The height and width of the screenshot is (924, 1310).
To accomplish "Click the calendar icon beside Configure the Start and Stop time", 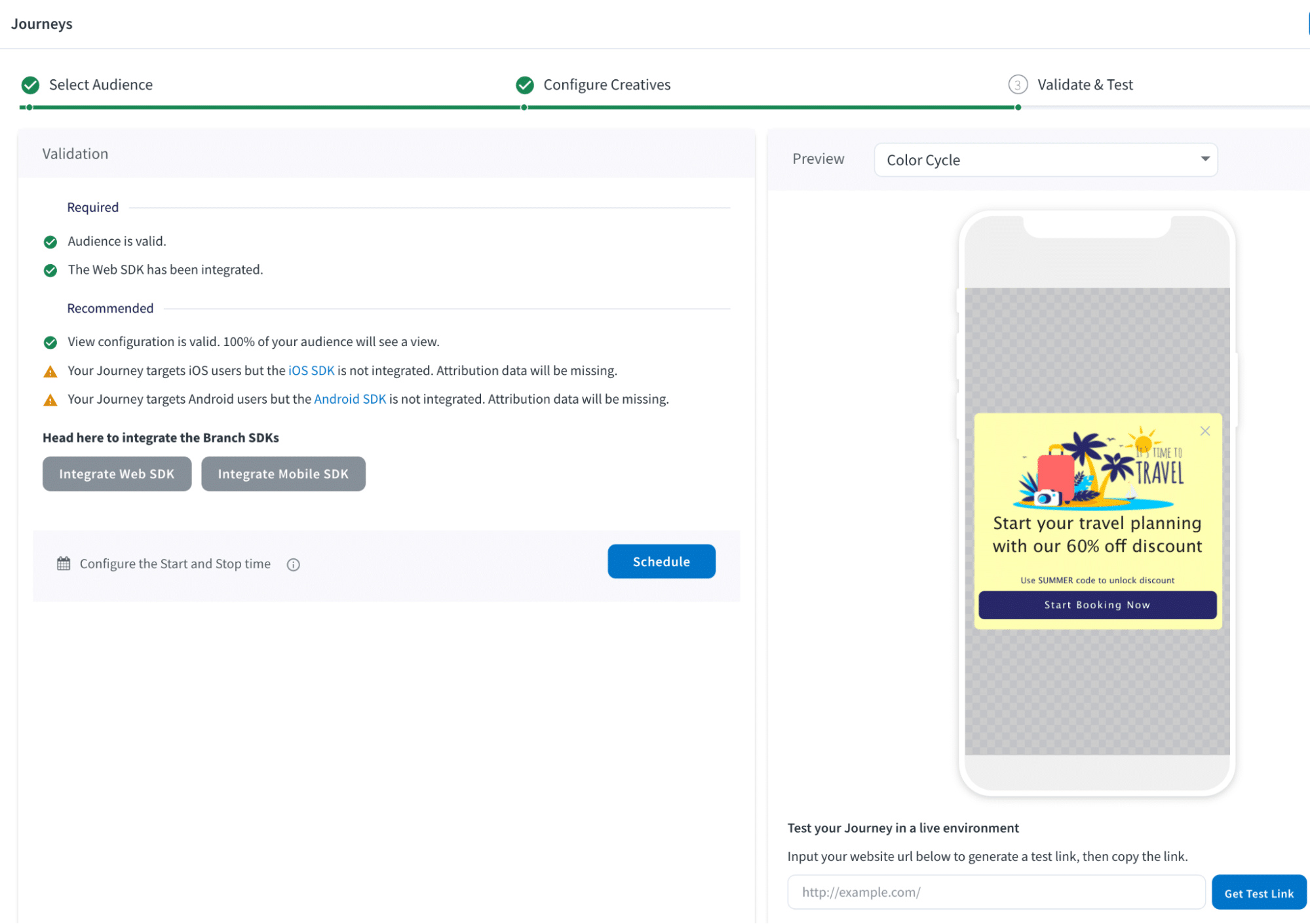I will (64, 563).
